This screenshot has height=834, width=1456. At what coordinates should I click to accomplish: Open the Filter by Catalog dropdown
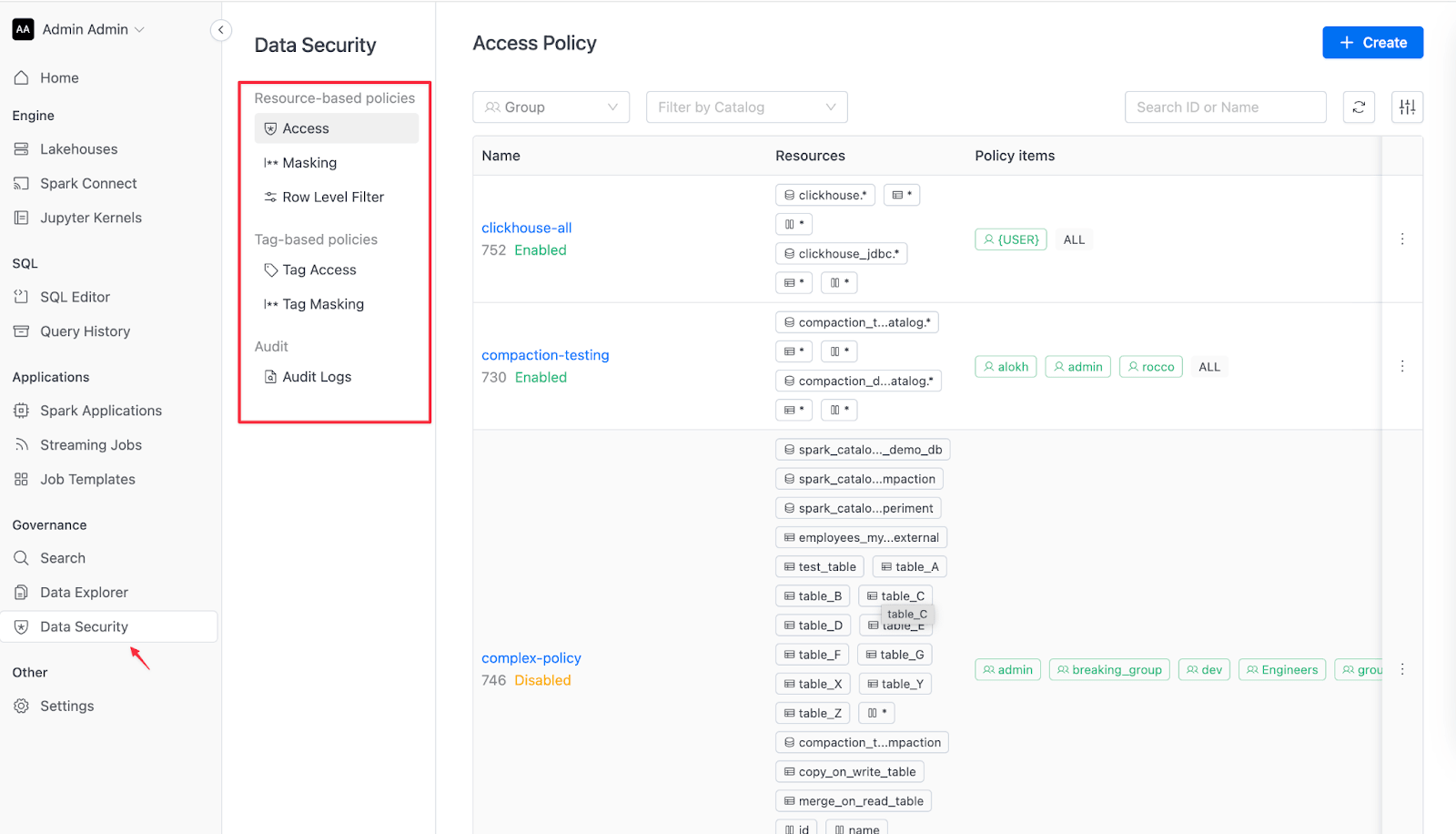pos(746,107)
